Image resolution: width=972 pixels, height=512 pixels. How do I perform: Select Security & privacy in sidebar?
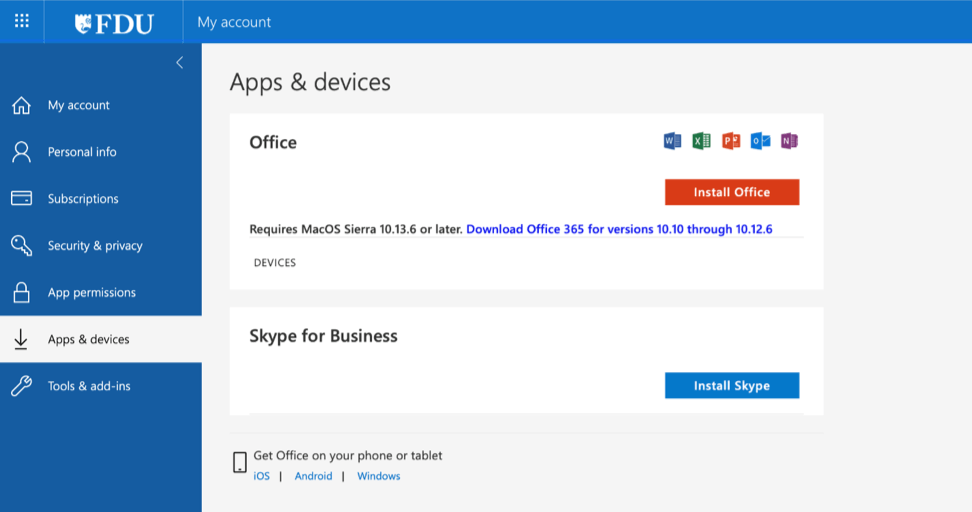[95, 246]
